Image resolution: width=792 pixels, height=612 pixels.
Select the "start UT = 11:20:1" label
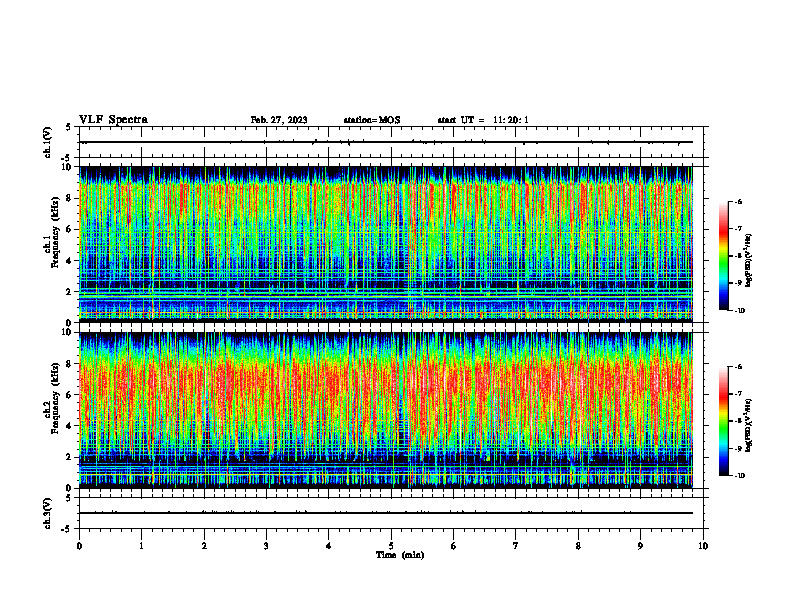(483, 120)
